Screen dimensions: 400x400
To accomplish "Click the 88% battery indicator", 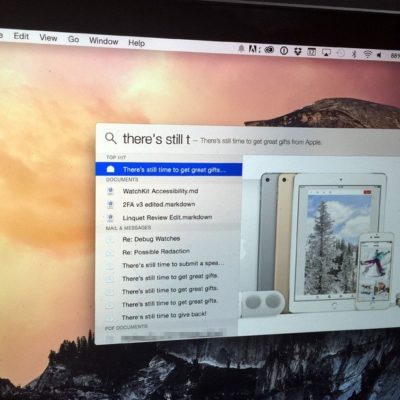I will 395,56.
